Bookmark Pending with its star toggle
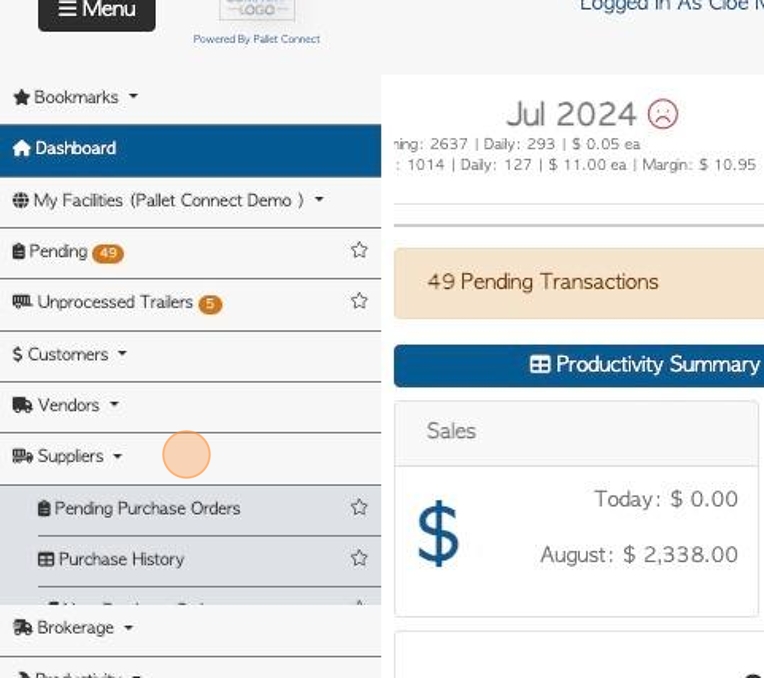764x678 pixels. click(x=359, y=250)
